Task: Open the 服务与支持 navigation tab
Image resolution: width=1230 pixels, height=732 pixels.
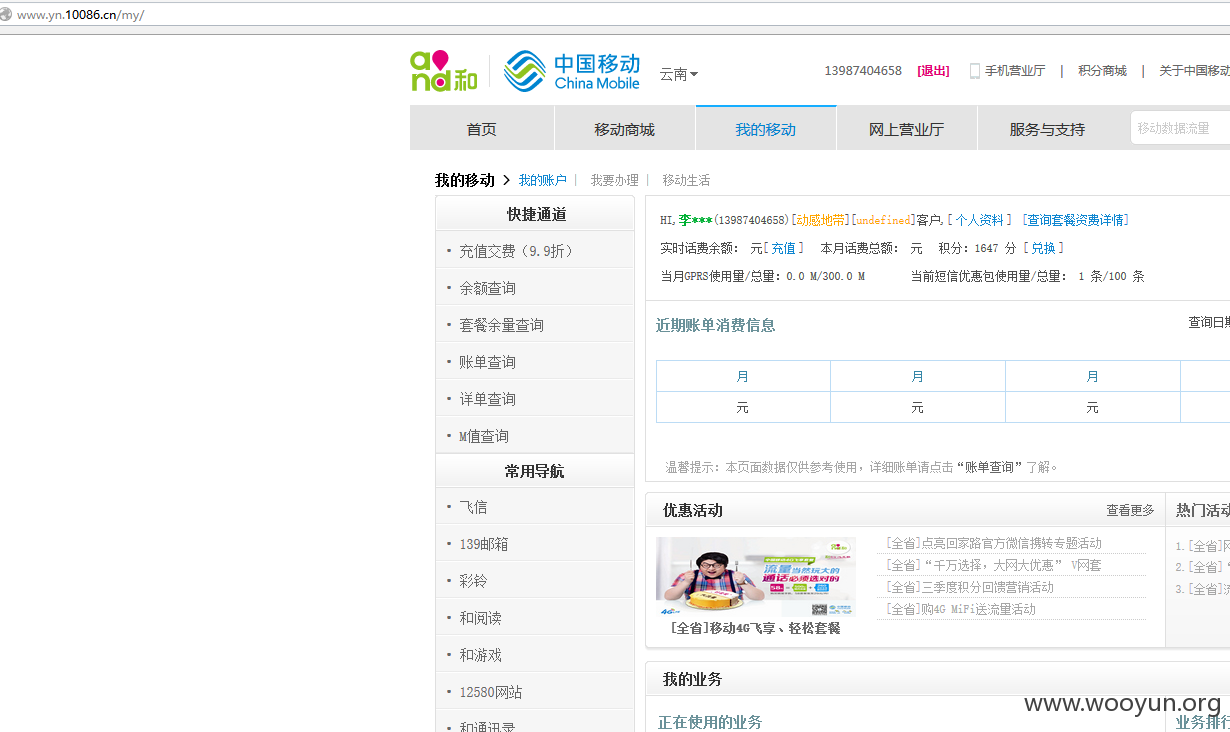Action: click(1047, 129)
